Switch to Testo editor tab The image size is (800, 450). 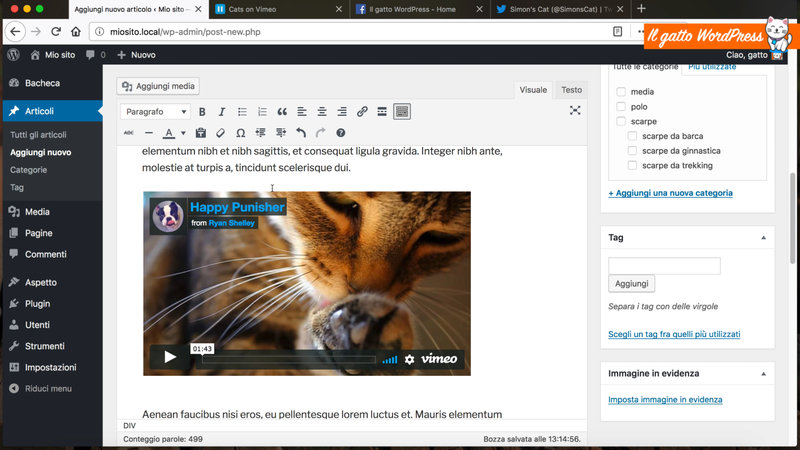(x=571, y=90)
